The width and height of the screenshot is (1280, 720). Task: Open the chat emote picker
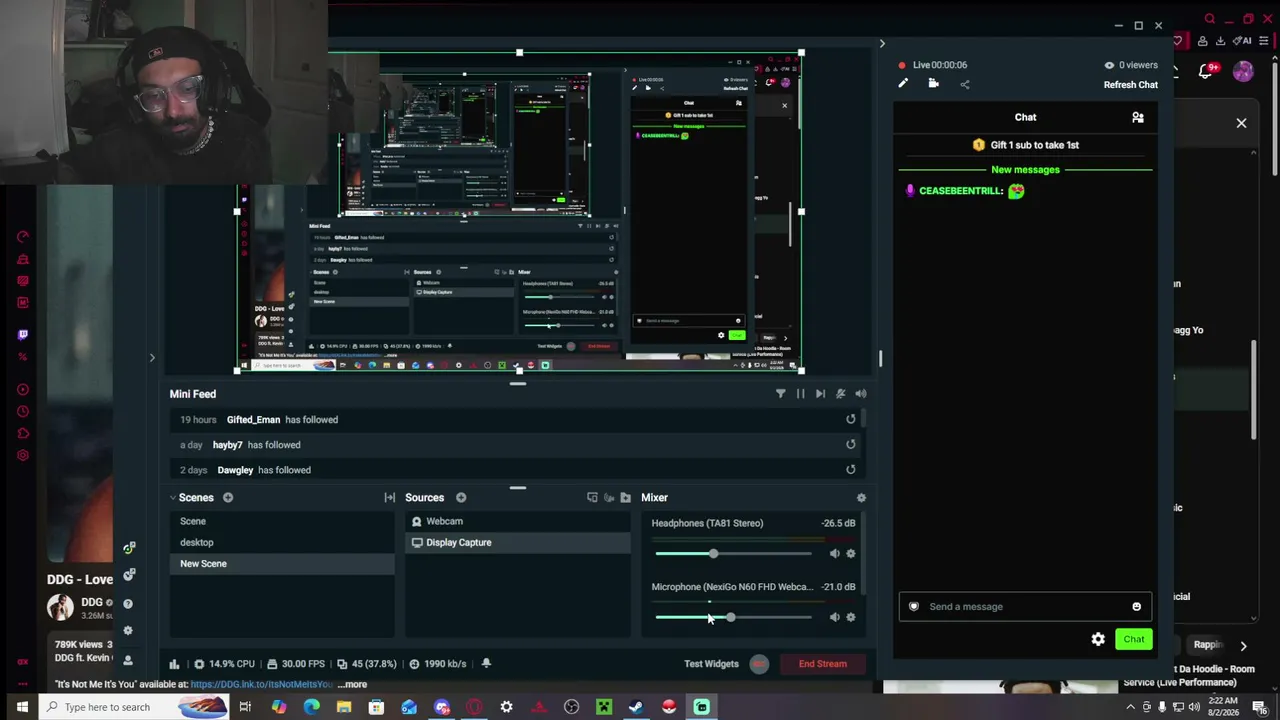click(1136, 606)
